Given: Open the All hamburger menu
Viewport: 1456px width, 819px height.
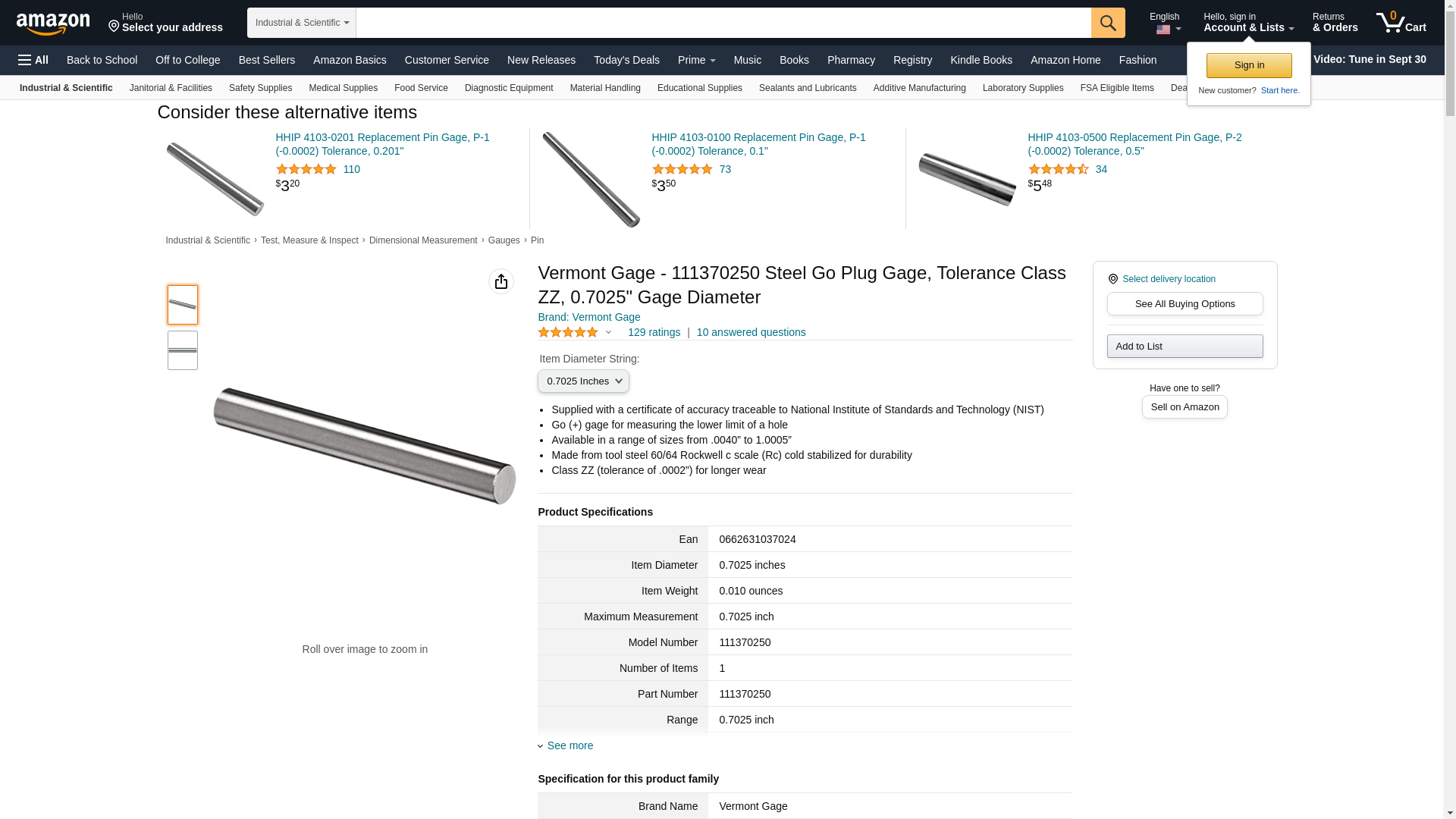Looking at the screenshot, I should click(33, 60).
